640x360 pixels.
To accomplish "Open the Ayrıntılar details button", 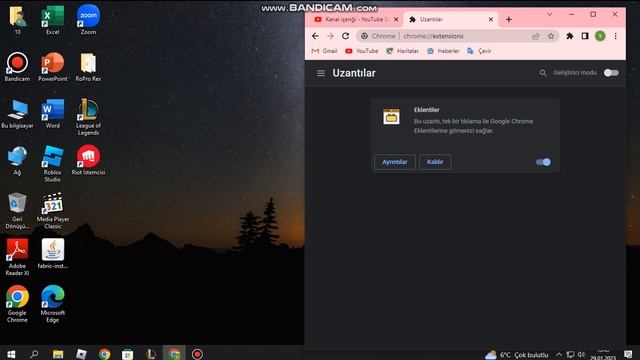I will point(395,162).
